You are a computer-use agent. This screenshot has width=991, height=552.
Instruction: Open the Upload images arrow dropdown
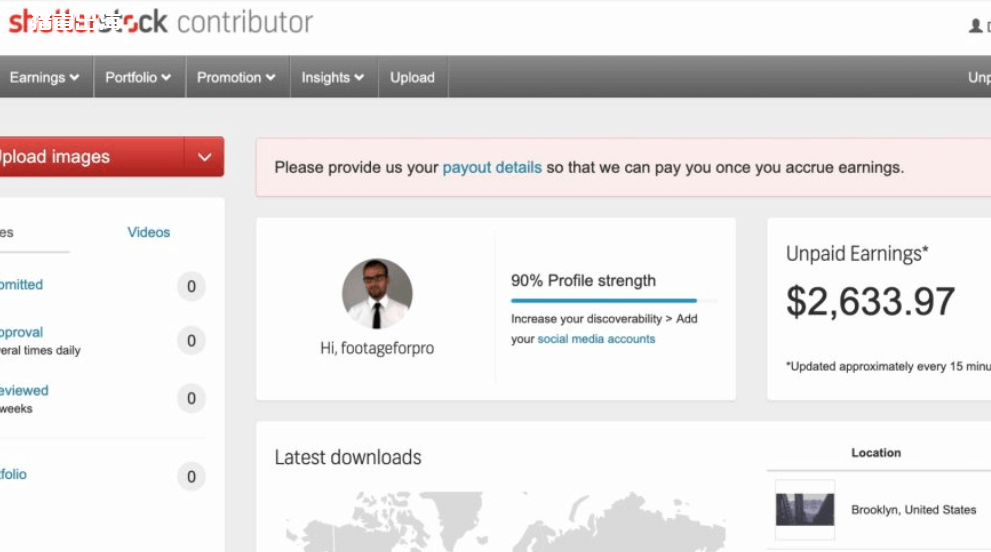click(x=204, y=157)
